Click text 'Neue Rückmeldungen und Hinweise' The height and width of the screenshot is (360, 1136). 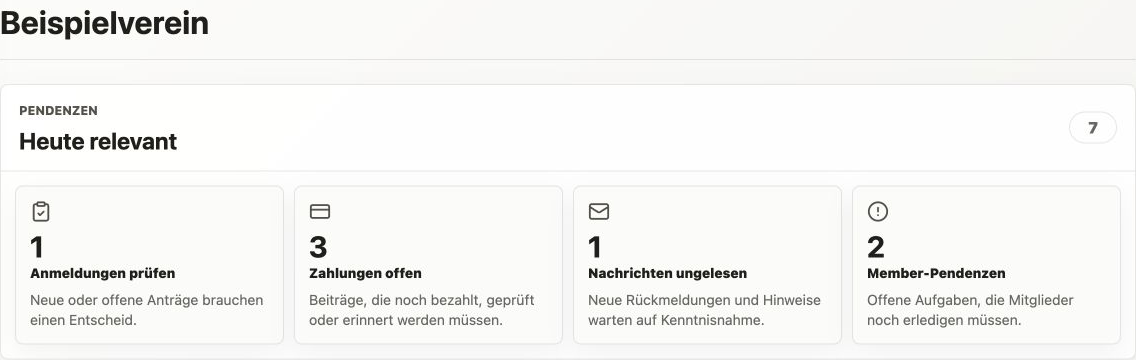coord(704,300)
